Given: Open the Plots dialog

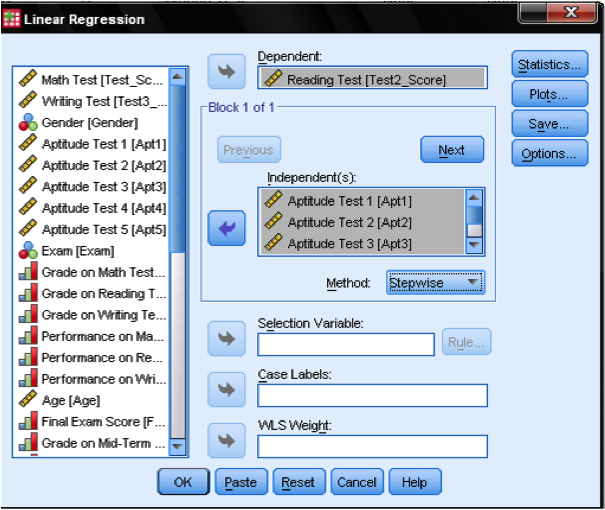Looking at the screenshot, I should point(549,95).
